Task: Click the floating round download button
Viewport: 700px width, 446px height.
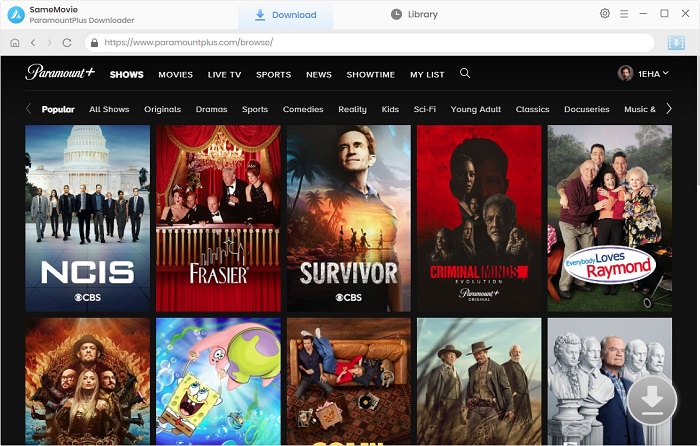Action: (652, 400)
